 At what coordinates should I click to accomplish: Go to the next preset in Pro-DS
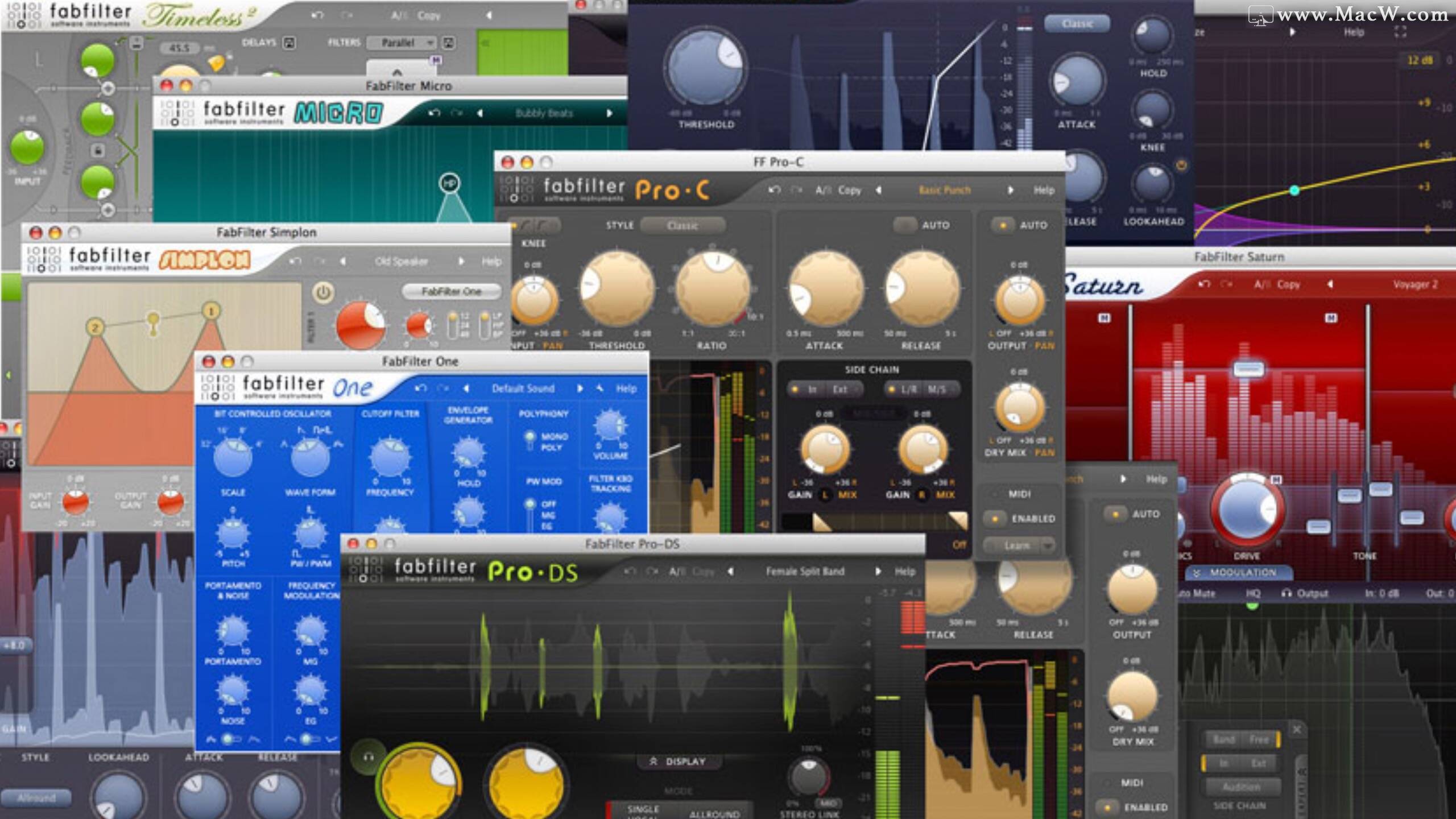[878, 571]
